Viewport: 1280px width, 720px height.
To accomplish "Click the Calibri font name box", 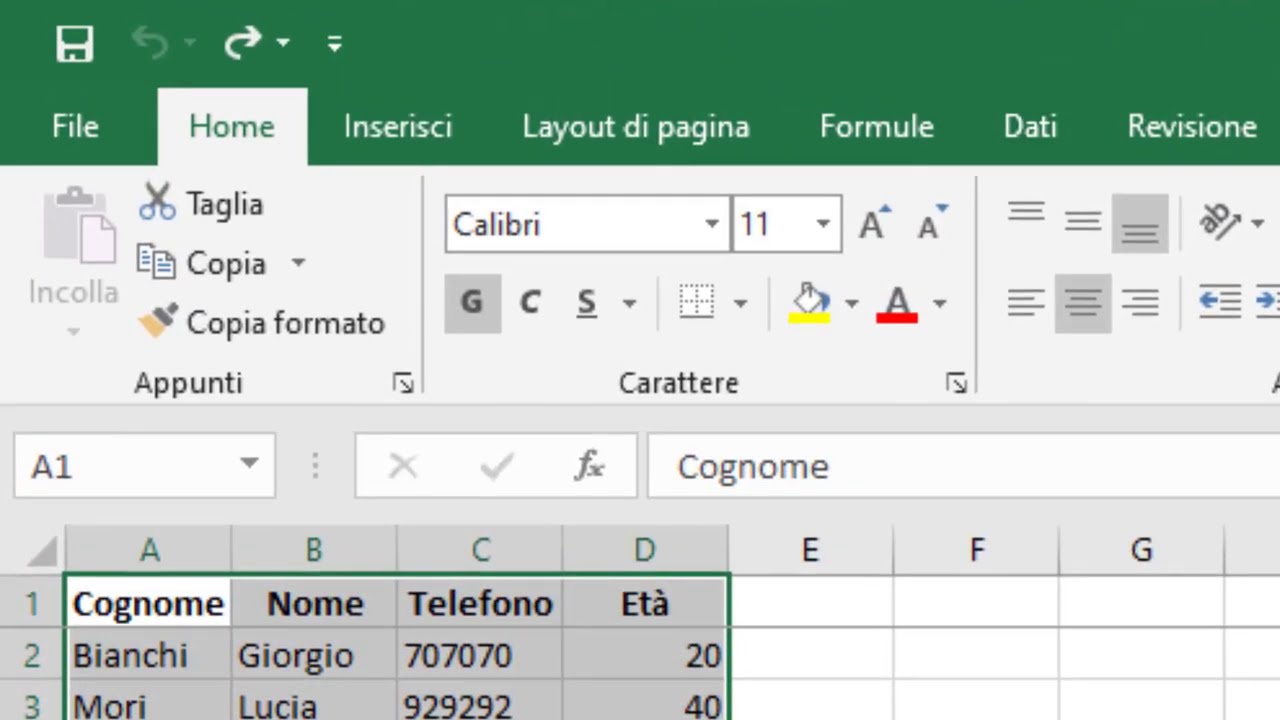I will (x=575, y=224).
